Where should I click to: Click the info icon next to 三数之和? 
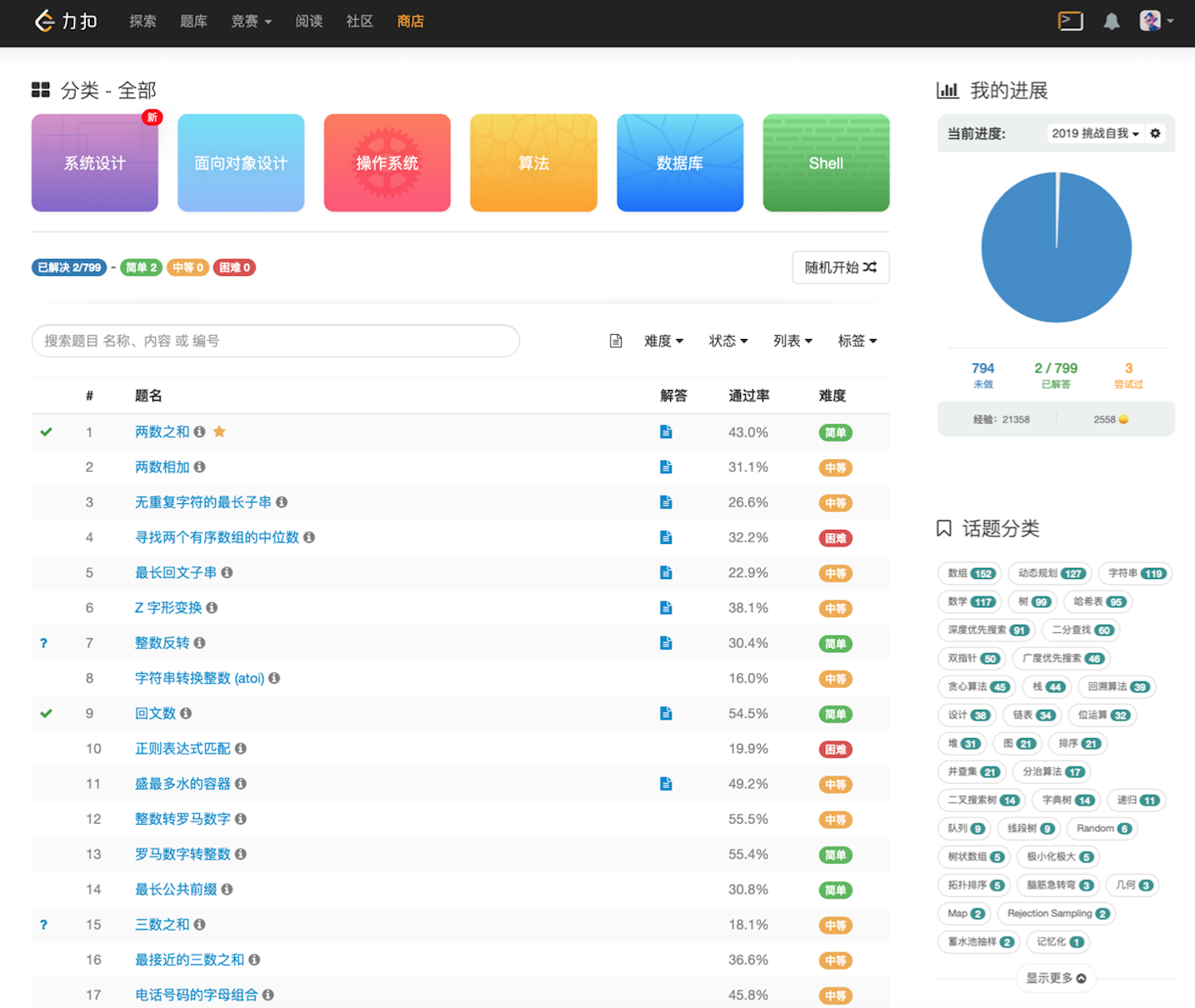(199, 925)
